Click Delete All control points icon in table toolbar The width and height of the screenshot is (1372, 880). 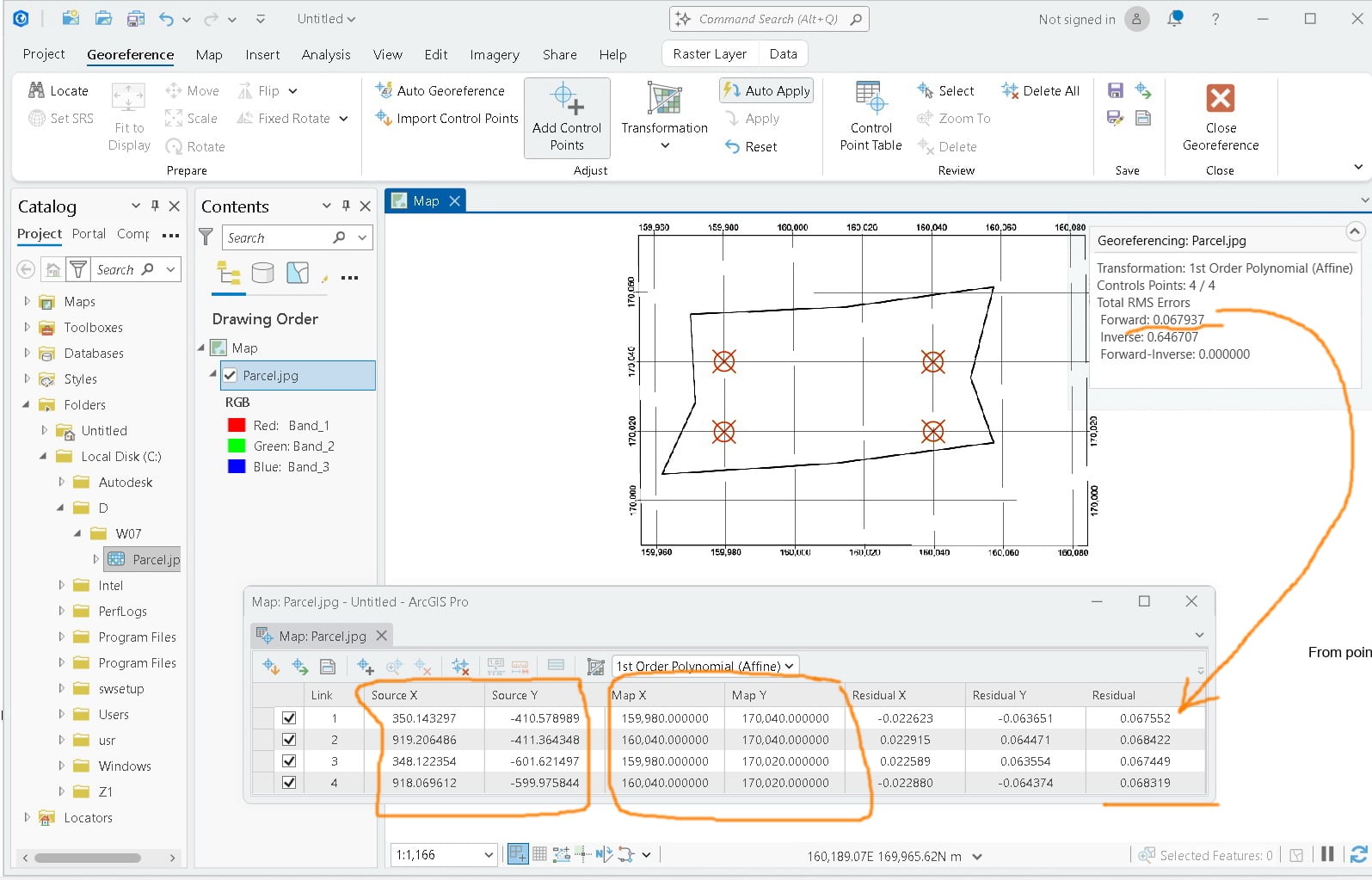click(460, 666)
